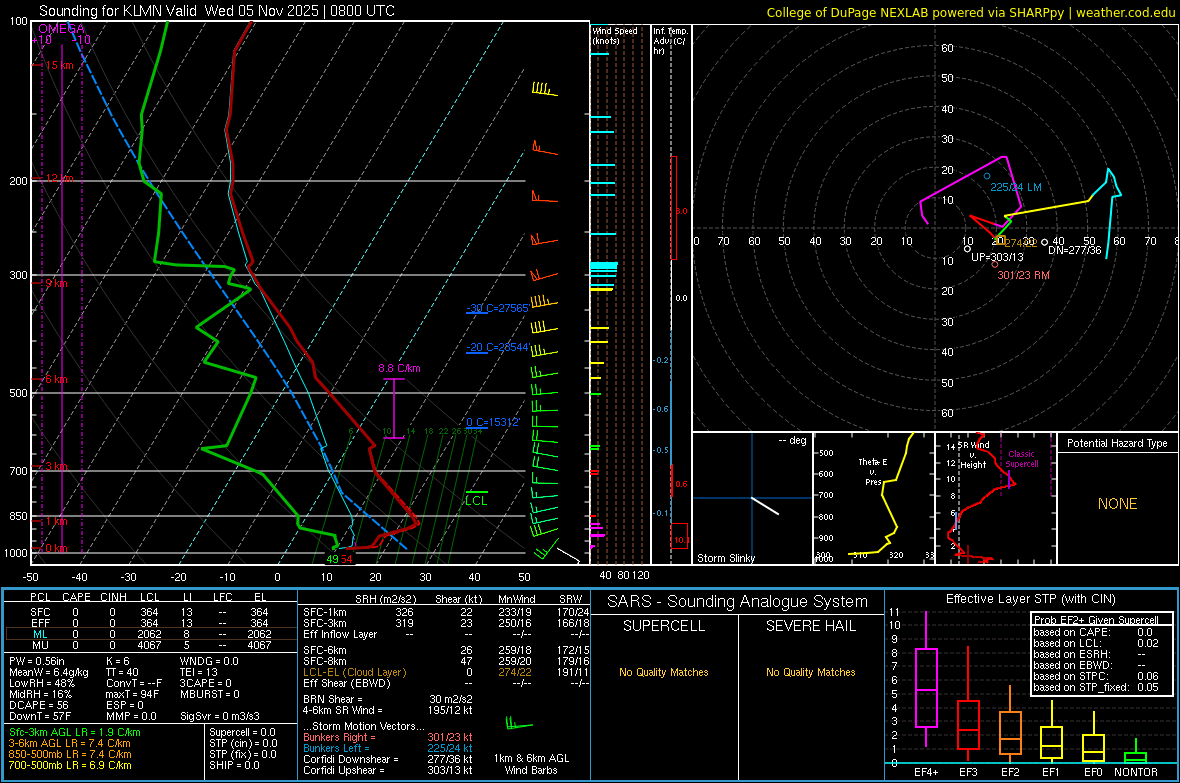1180x783 pixels.
Task: Click the magenta OMEGA label
Action: 62,29
